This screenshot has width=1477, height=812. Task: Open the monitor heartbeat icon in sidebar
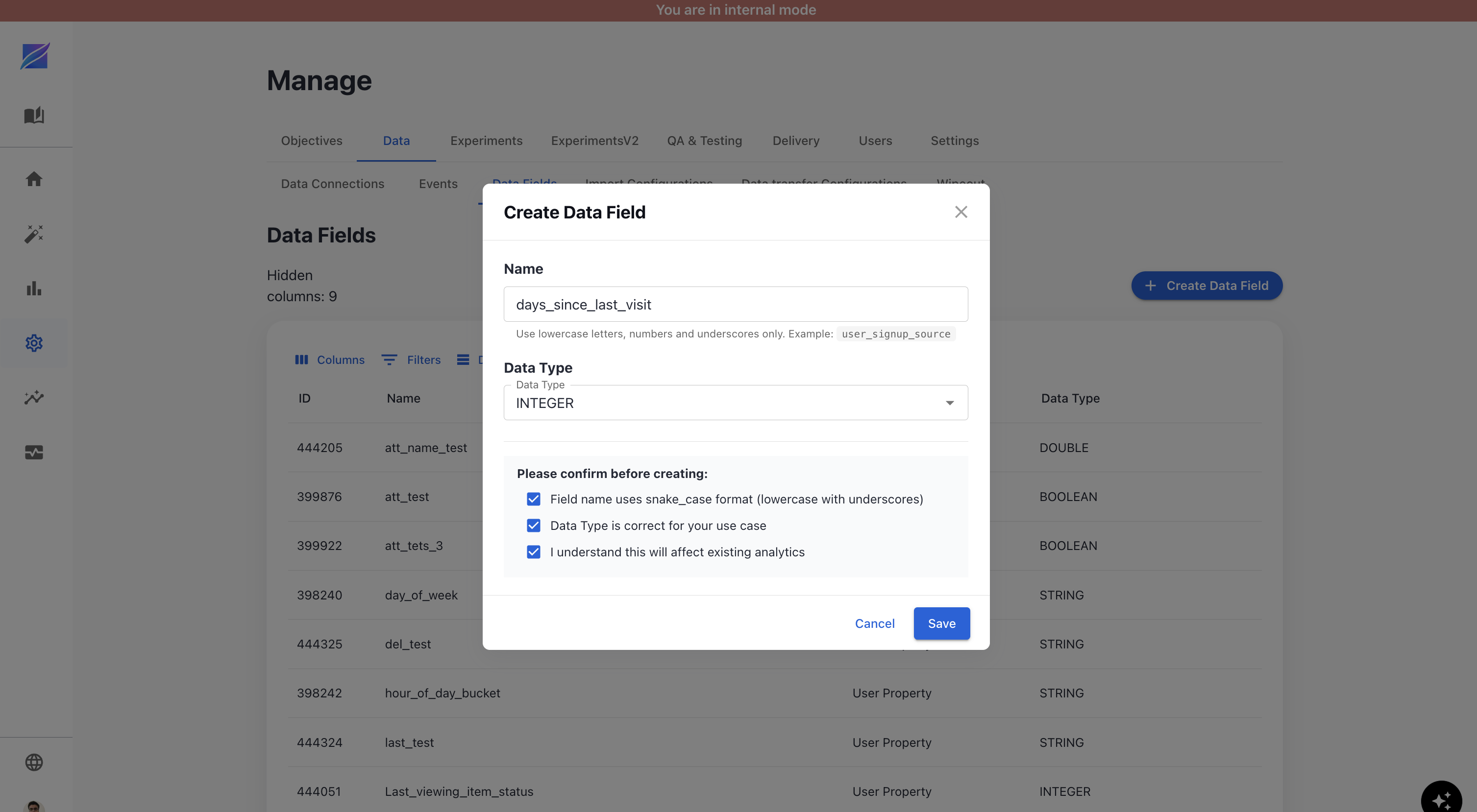pyautogui.click(x=34, y=452)
